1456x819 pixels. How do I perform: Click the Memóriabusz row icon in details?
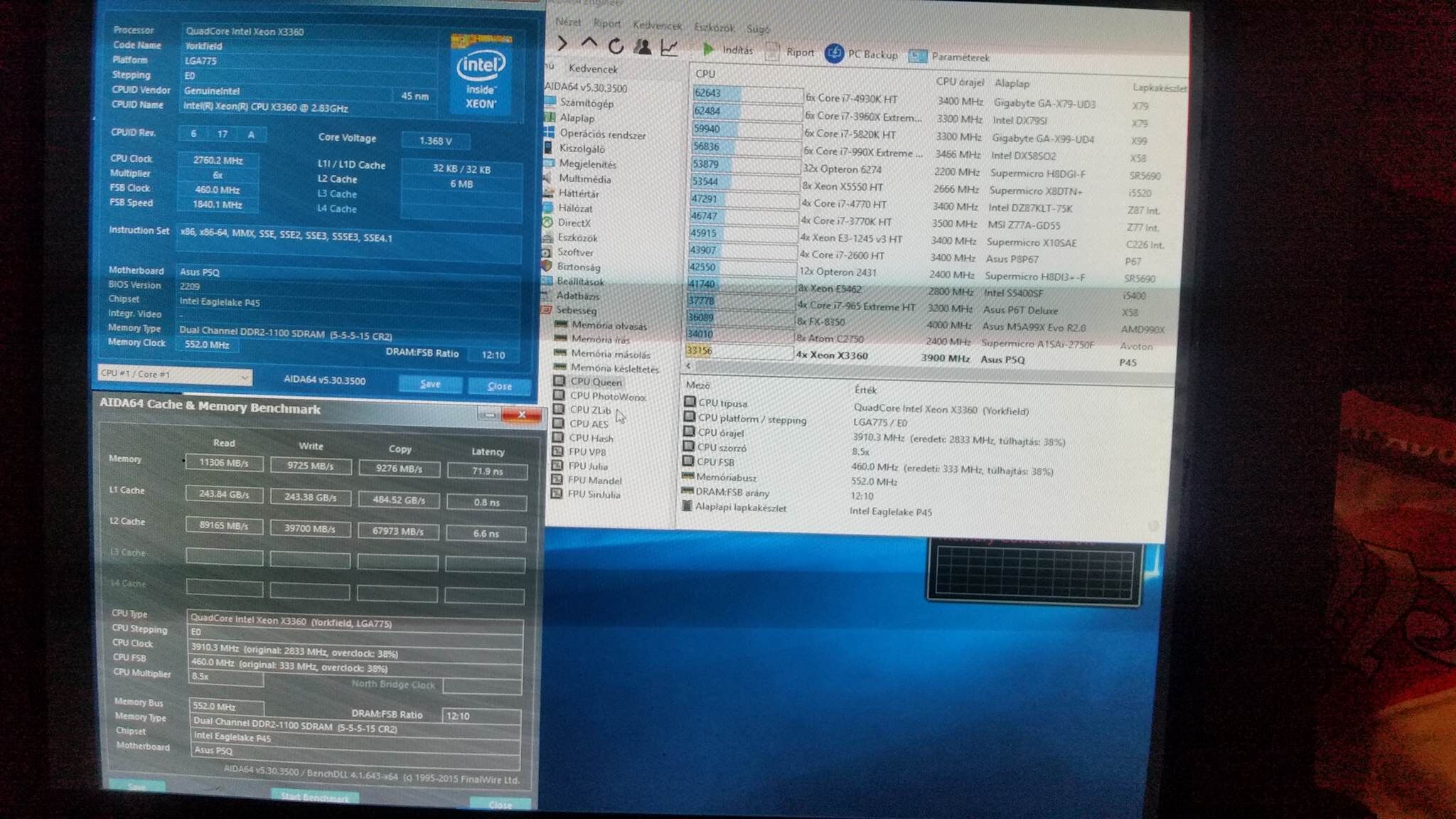pos(687,476)
